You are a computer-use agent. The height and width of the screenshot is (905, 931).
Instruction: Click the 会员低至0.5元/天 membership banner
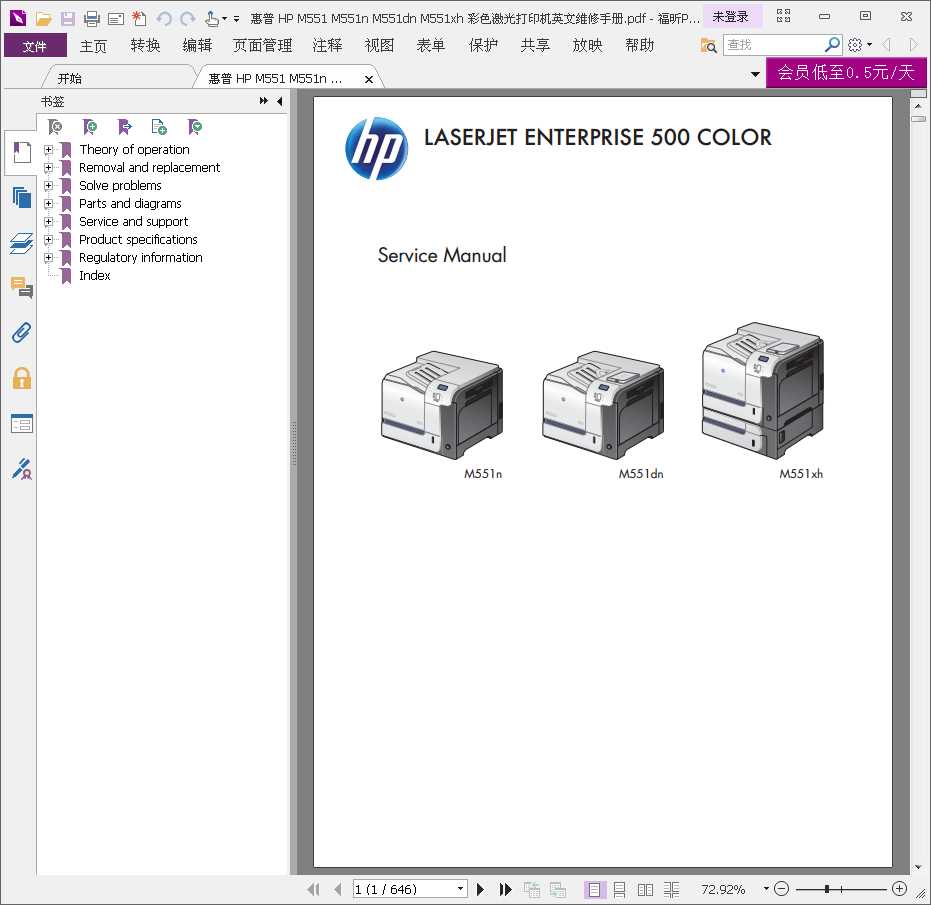(x=846, y=72)
